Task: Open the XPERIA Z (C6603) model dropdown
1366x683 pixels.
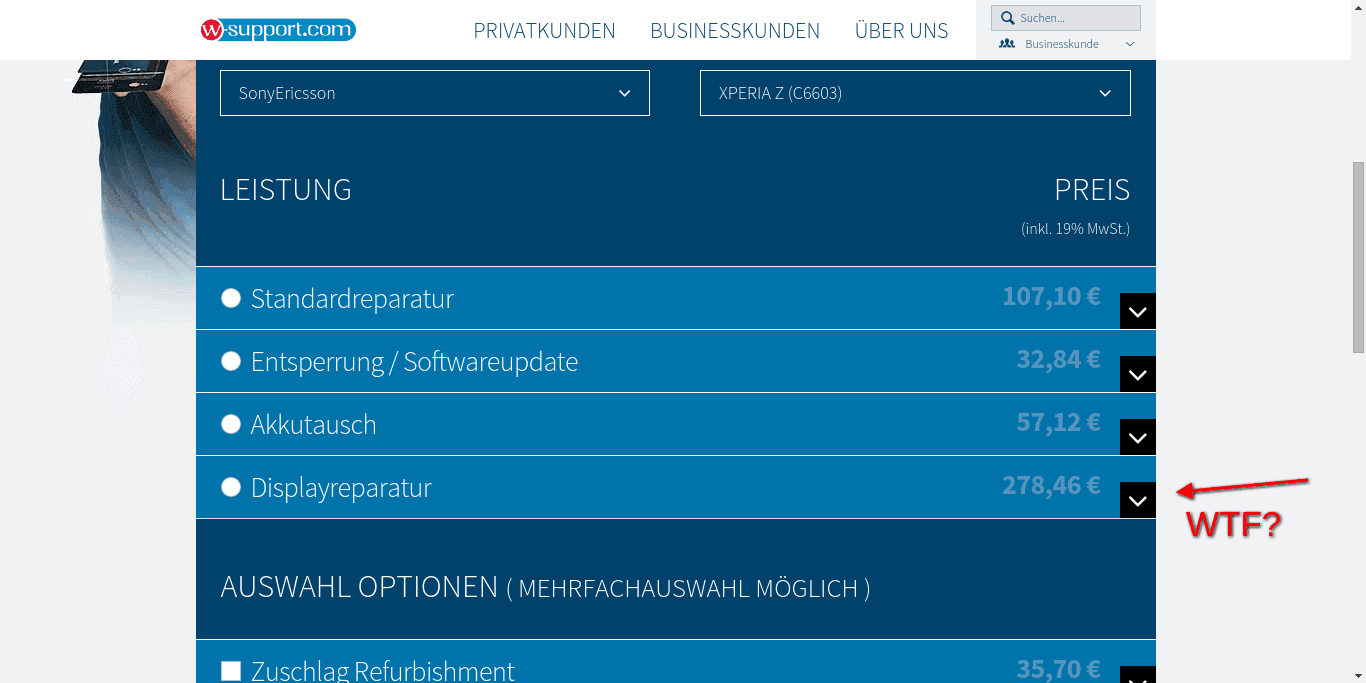Action: 915,93
